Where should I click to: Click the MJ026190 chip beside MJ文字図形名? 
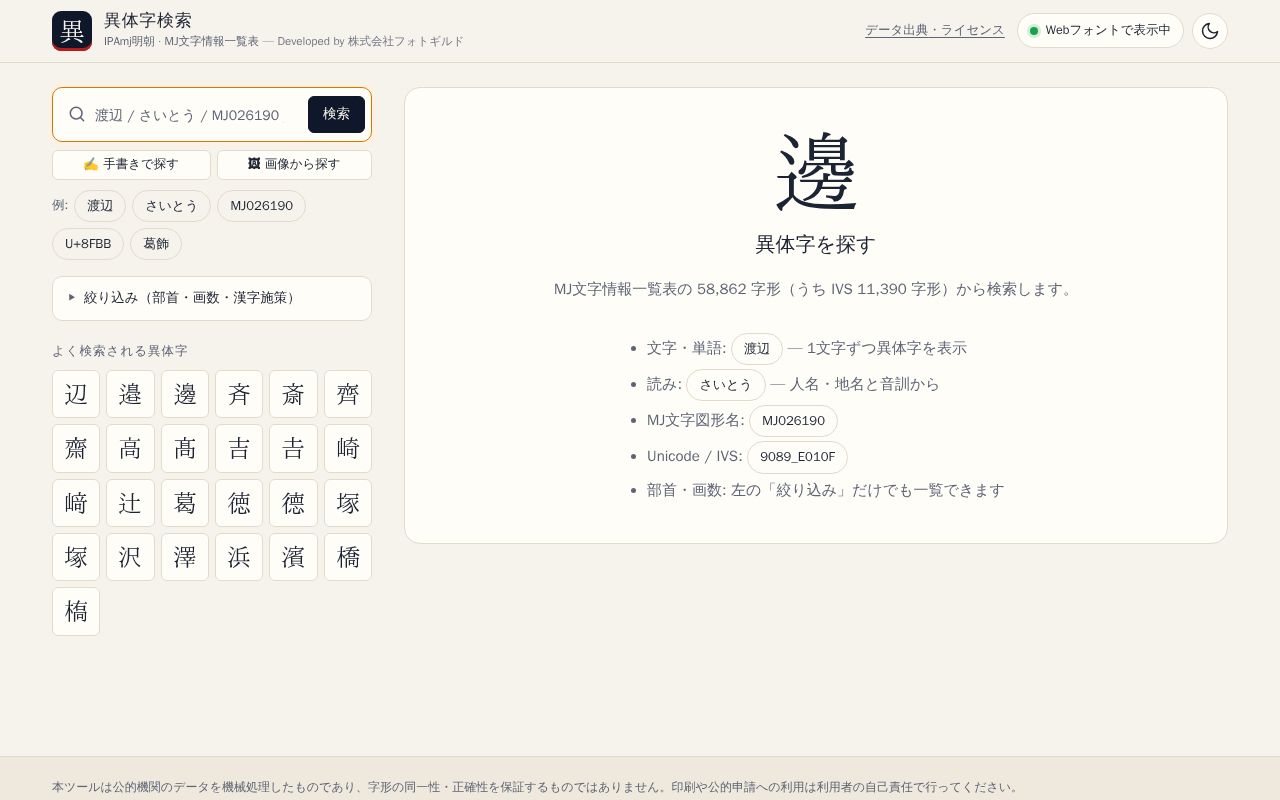pos(793,421)
